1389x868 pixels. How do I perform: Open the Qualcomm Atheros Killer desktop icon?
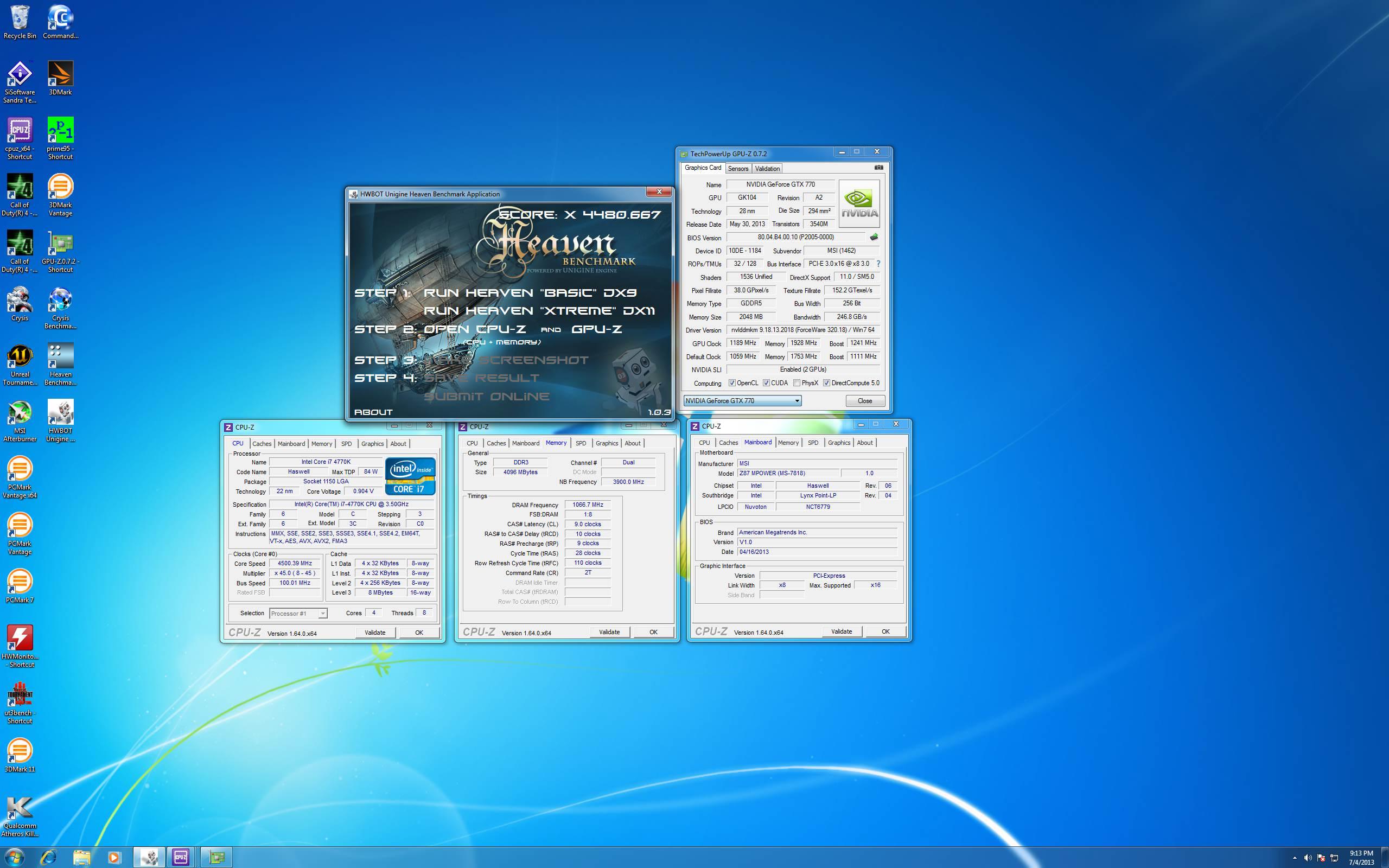(x=20, y=815)
